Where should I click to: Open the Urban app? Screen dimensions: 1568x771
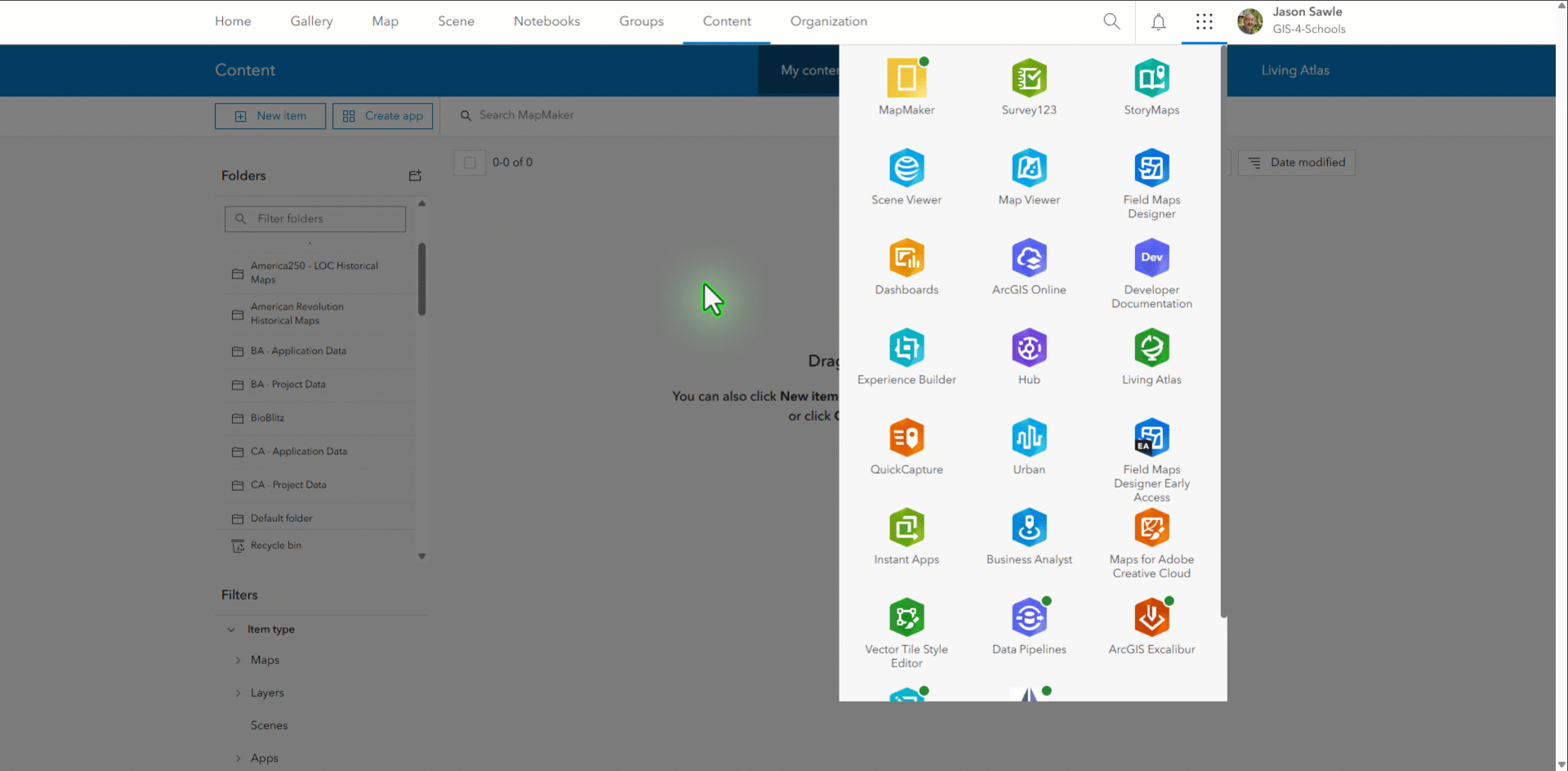tap(1029, 447)
